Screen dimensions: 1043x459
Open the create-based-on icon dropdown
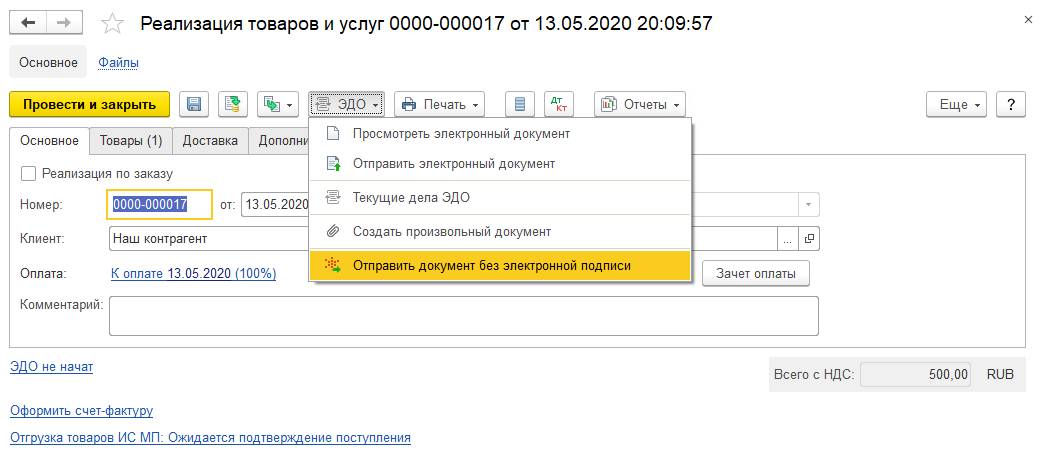tap(278, 104)
